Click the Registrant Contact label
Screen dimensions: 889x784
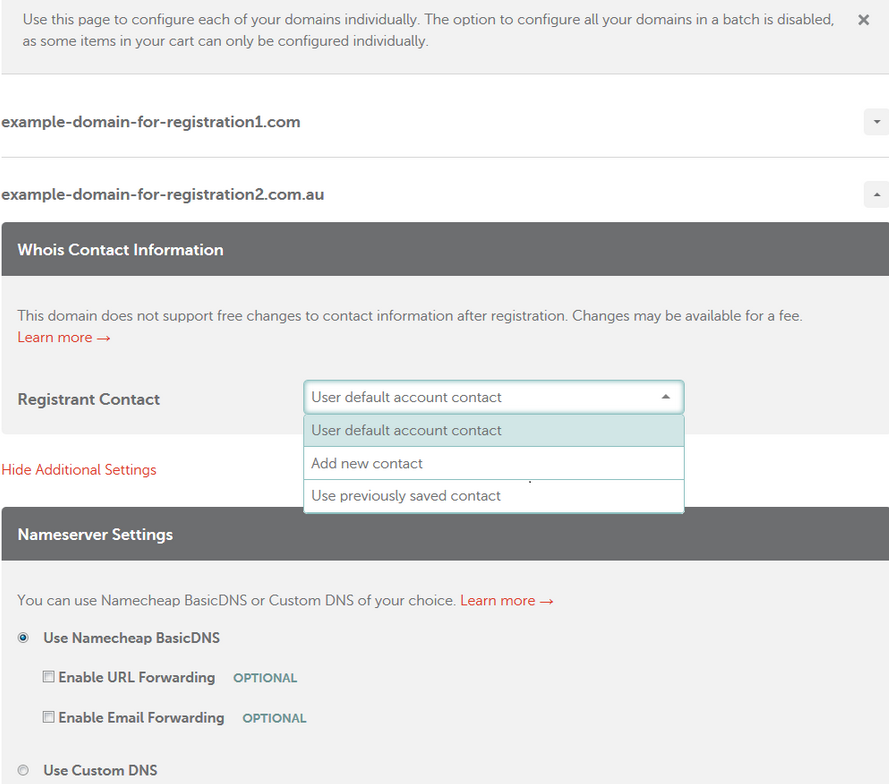coord(88,398)
